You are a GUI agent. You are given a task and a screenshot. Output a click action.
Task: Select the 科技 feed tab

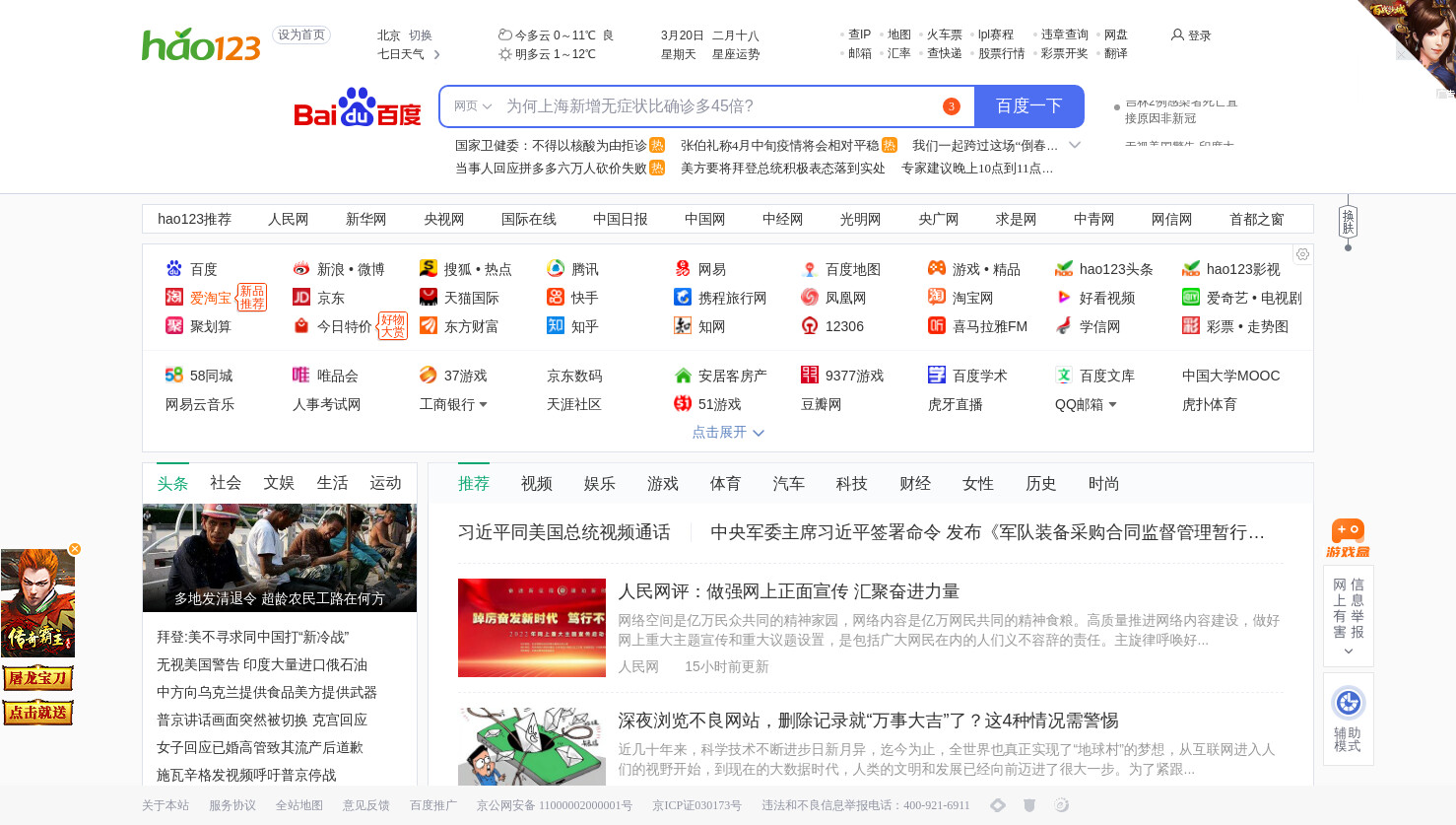pyautogui.click(x=852, y=483)
